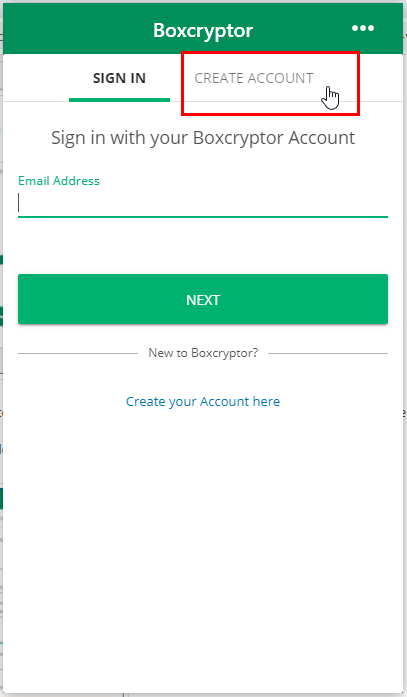Image resolution: width=407 pixels, height=697 pixels.
Task: Open the three-dot options menu
Action: [363, 28]
